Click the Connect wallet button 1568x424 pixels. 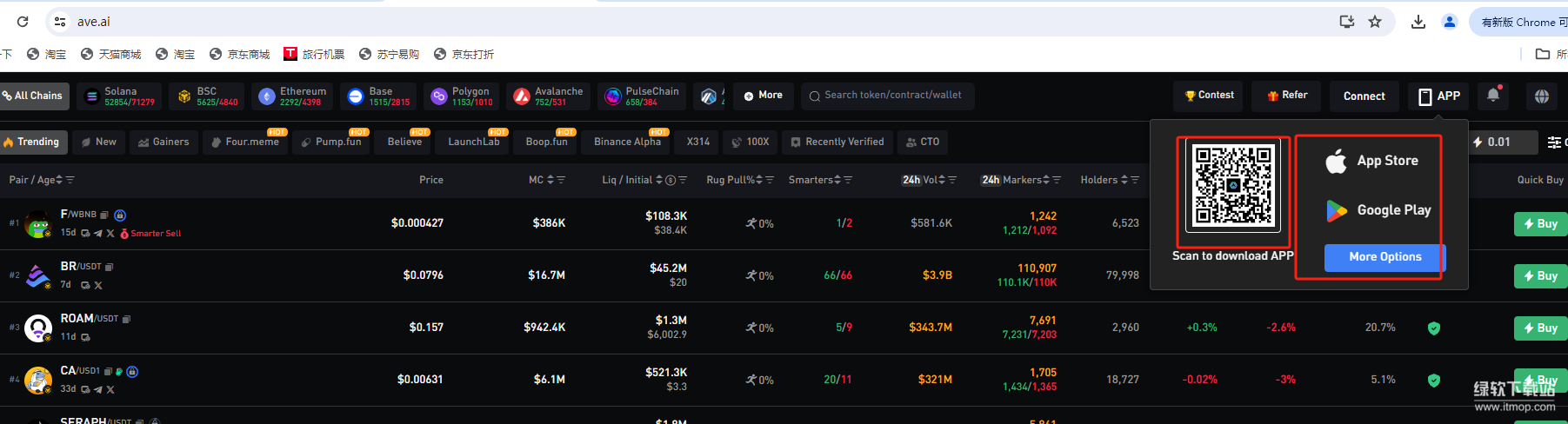[1364, 96]
